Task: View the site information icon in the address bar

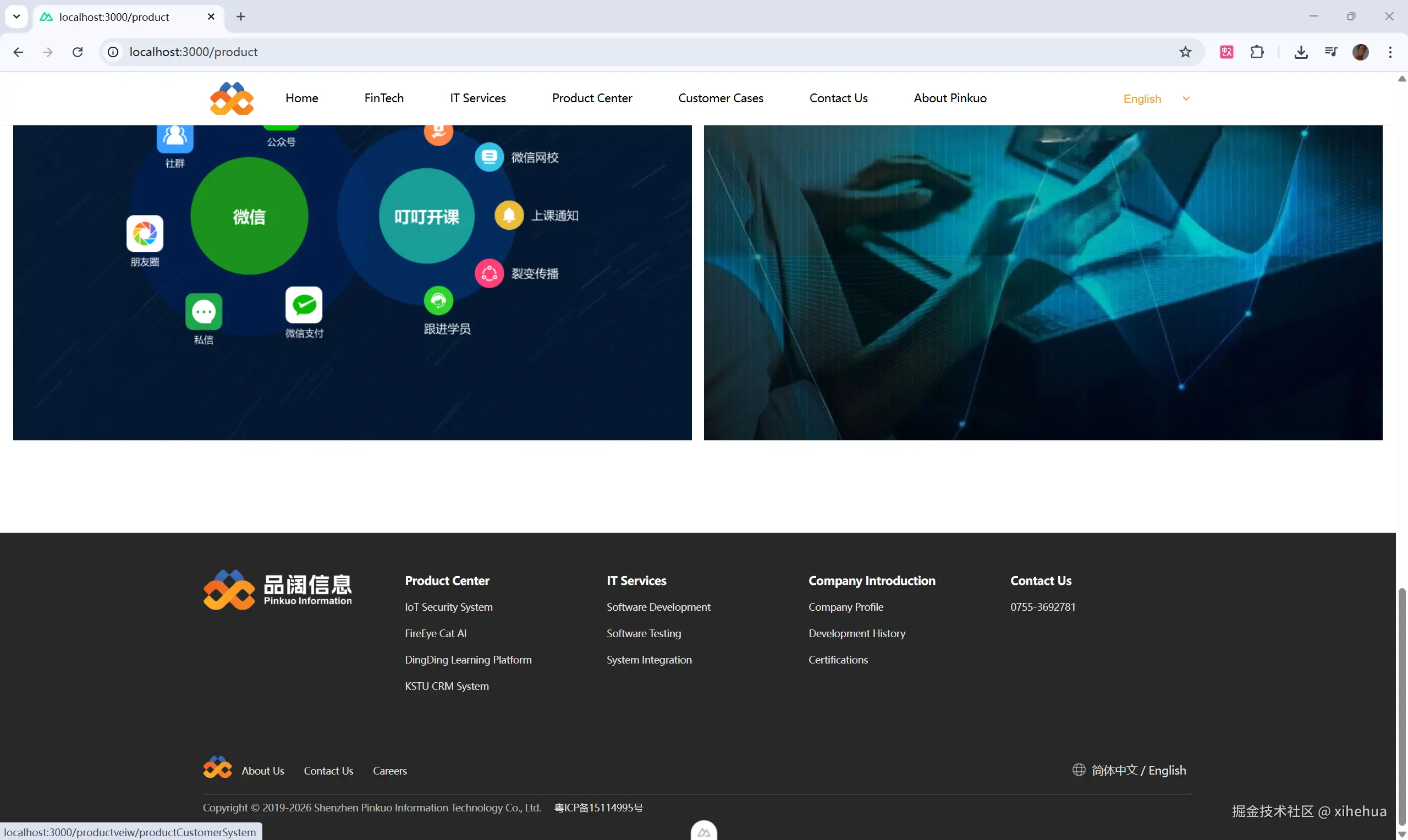Action: coord(113,52)
